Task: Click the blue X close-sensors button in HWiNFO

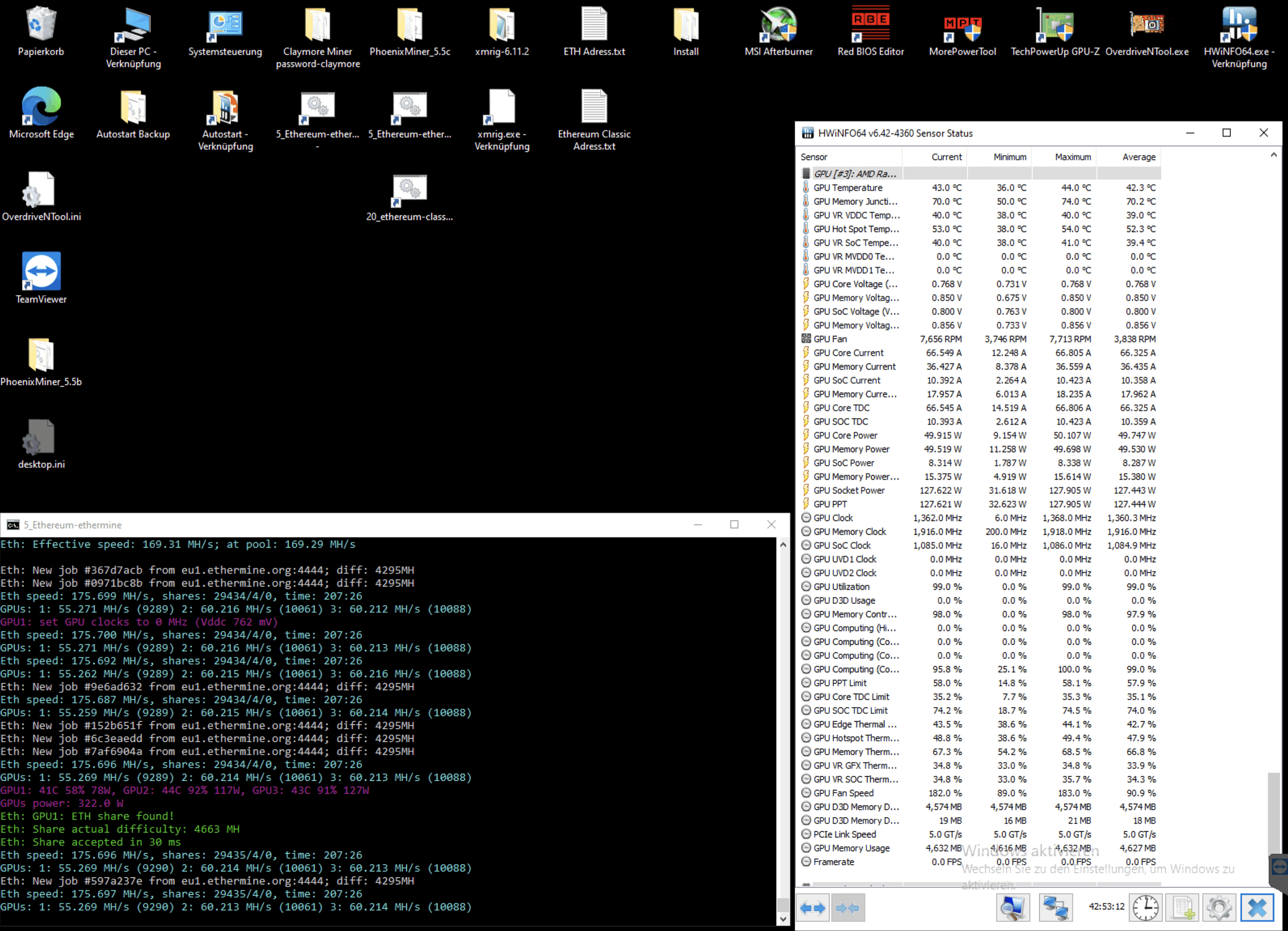Action: [1257, 908]
